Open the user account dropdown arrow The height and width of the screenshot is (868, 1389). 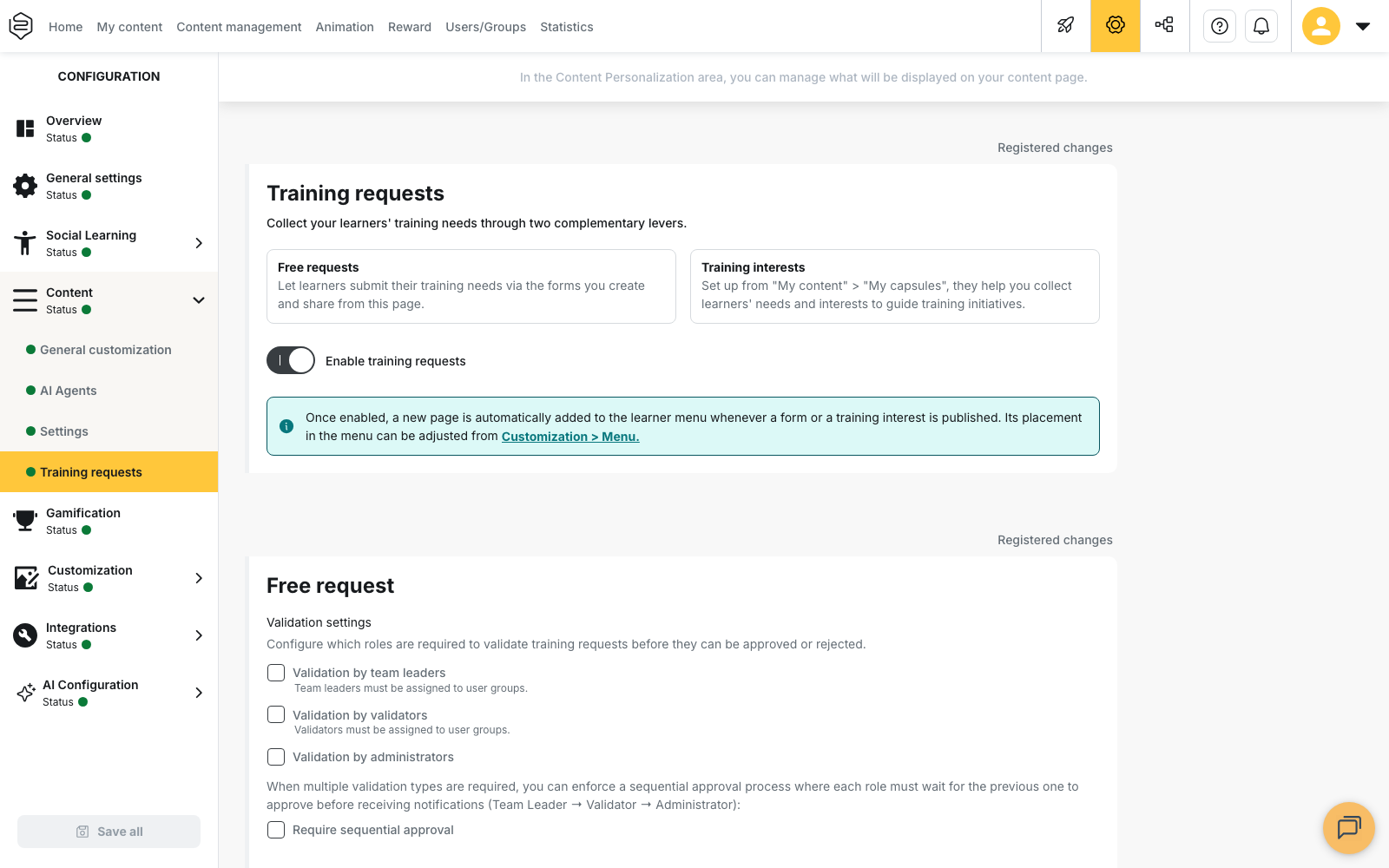tap(1363, 26)
